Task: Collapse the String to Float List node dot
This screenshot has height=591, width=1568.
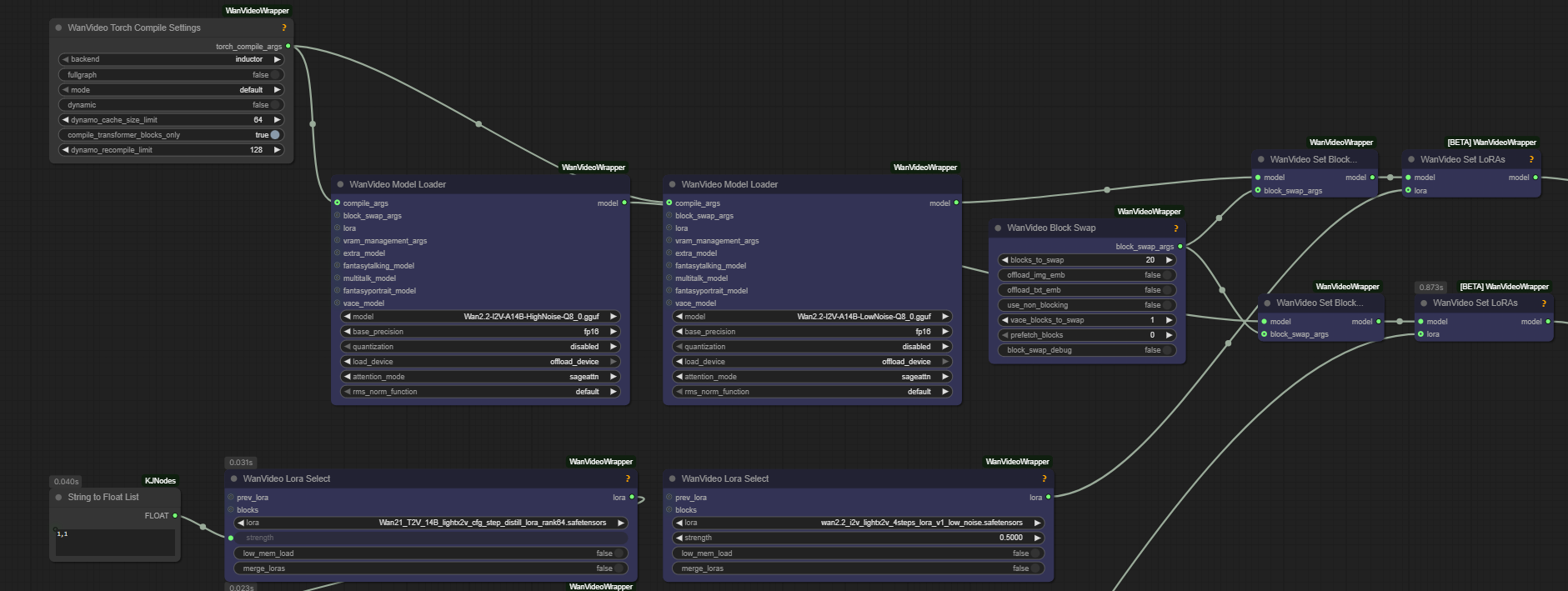Action: pos(58,497)
